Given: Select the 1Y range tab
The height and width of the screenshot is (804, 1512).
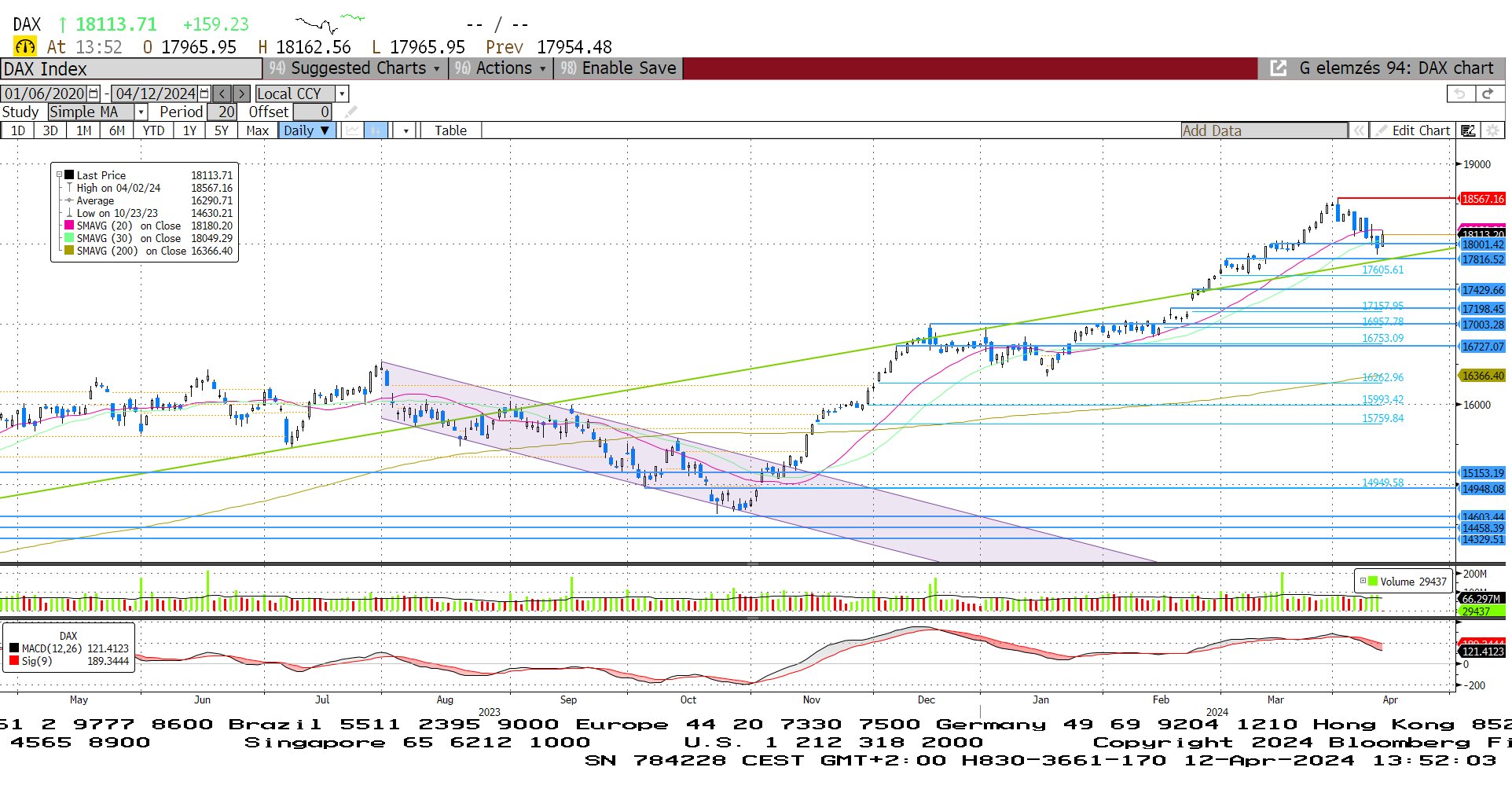Looking at the screenshot, I should point(189,130).
